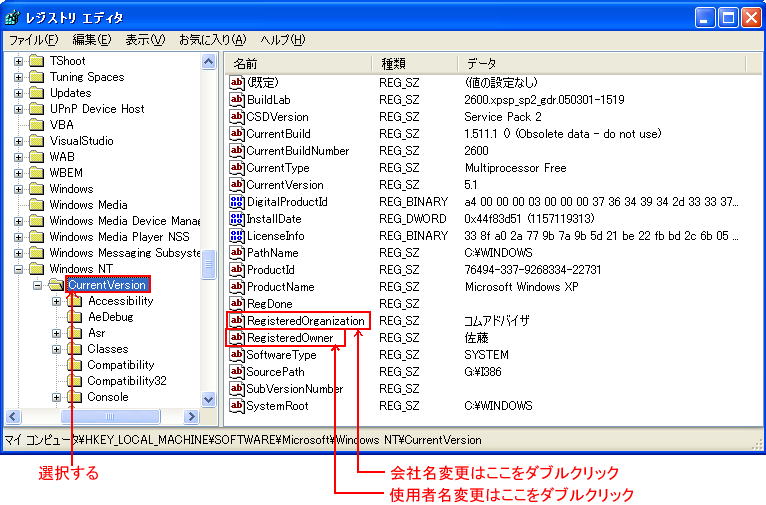The height and width of the screenshot is (505, 766).
Task: Expand the Tuning Spaces key
Action: tap(19, 77)
